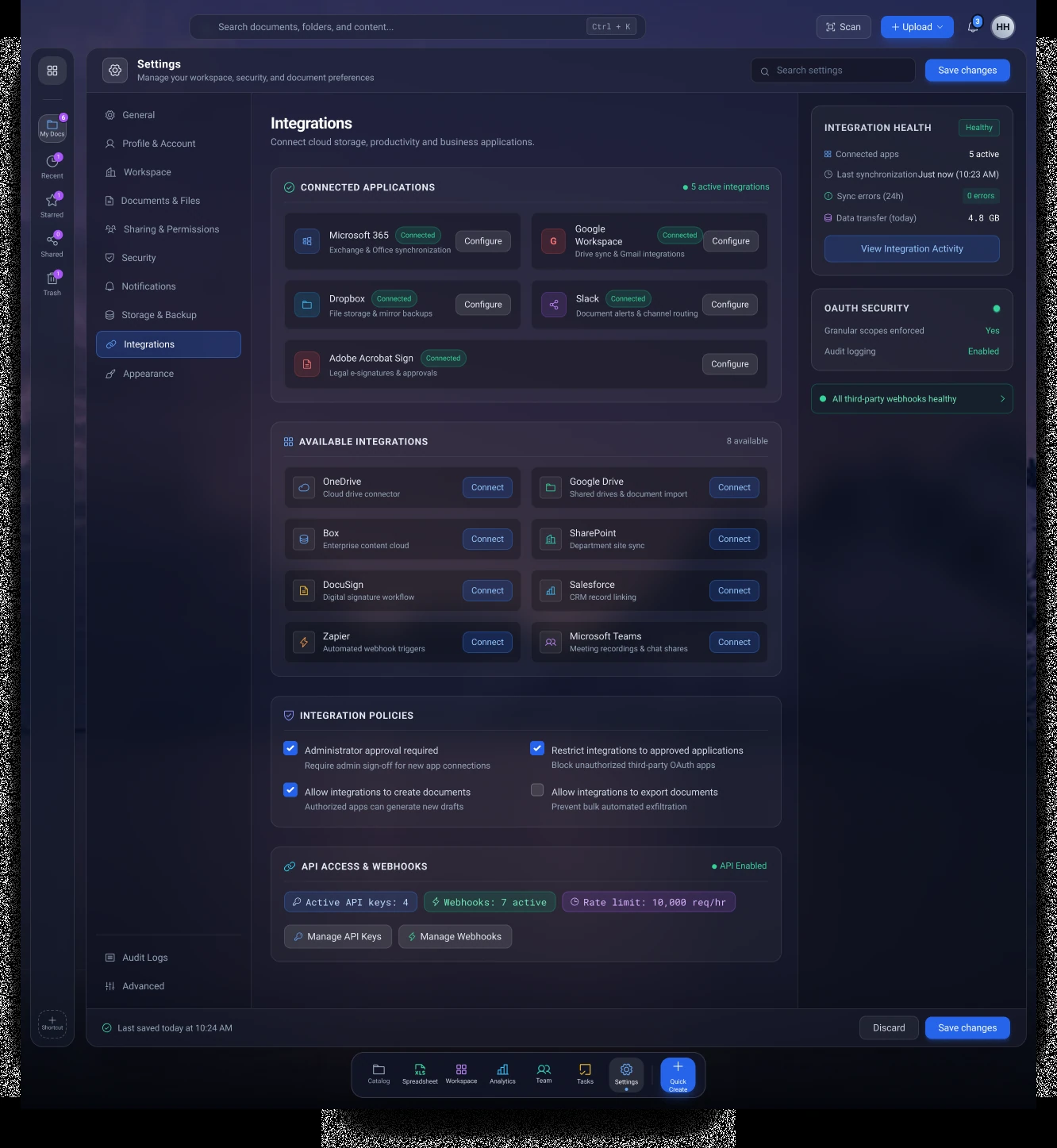Click the Search settings field
The image size is (1057, 1148).
(x=833, y=71)
